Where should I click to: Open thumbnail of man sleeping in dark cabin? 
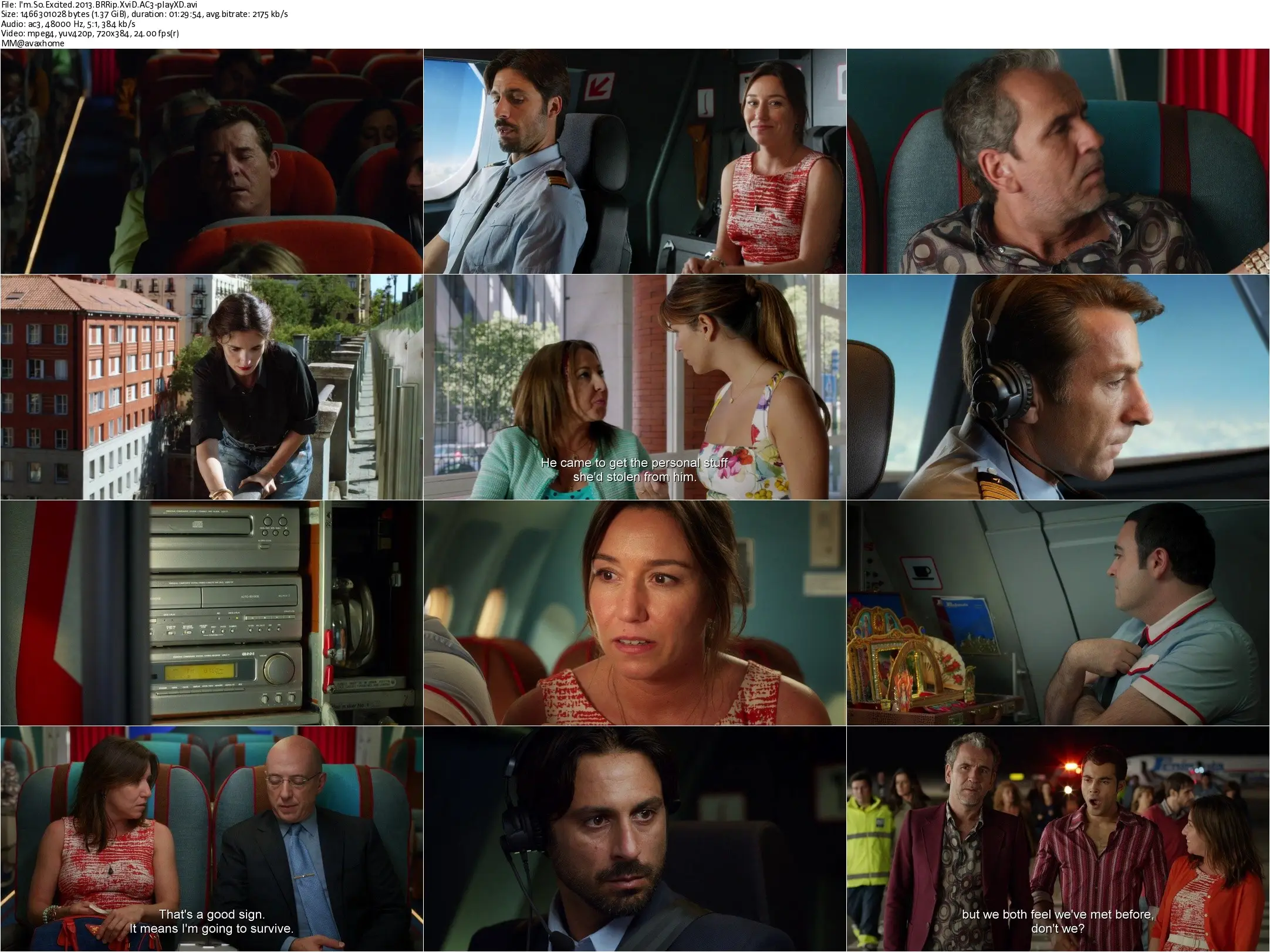[x=211, y=161]
